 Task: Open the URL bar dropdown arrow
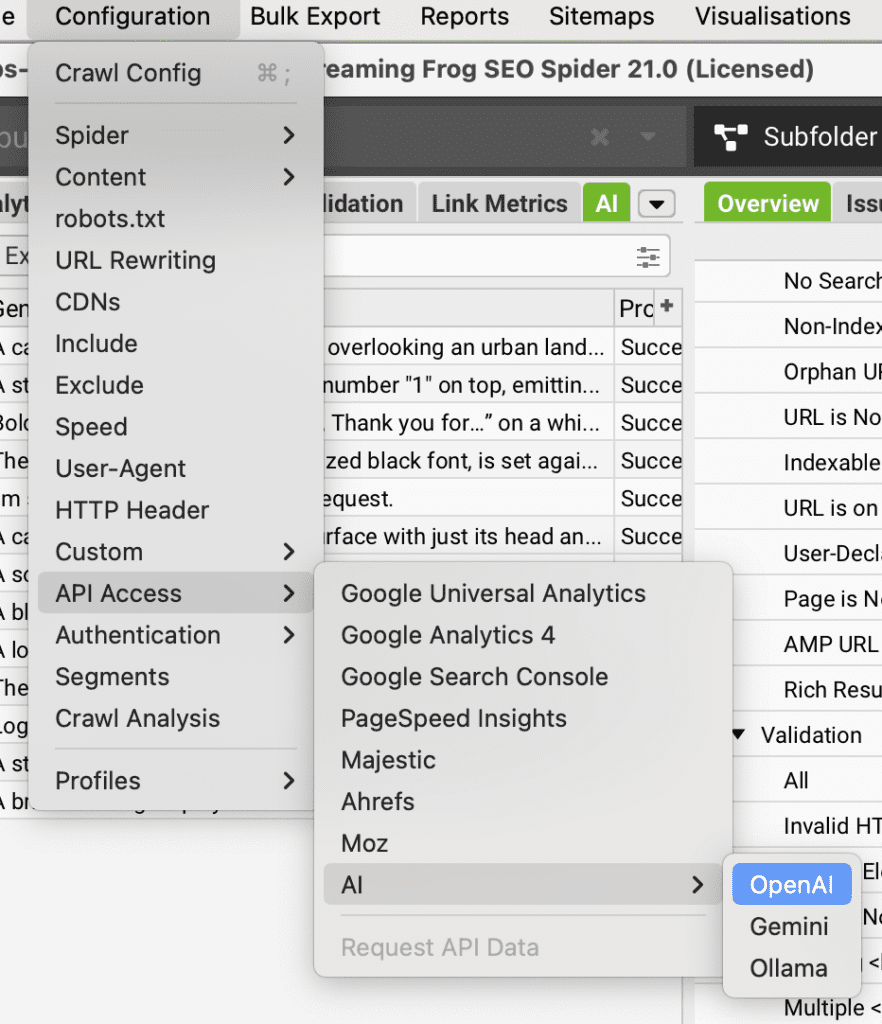648,136
